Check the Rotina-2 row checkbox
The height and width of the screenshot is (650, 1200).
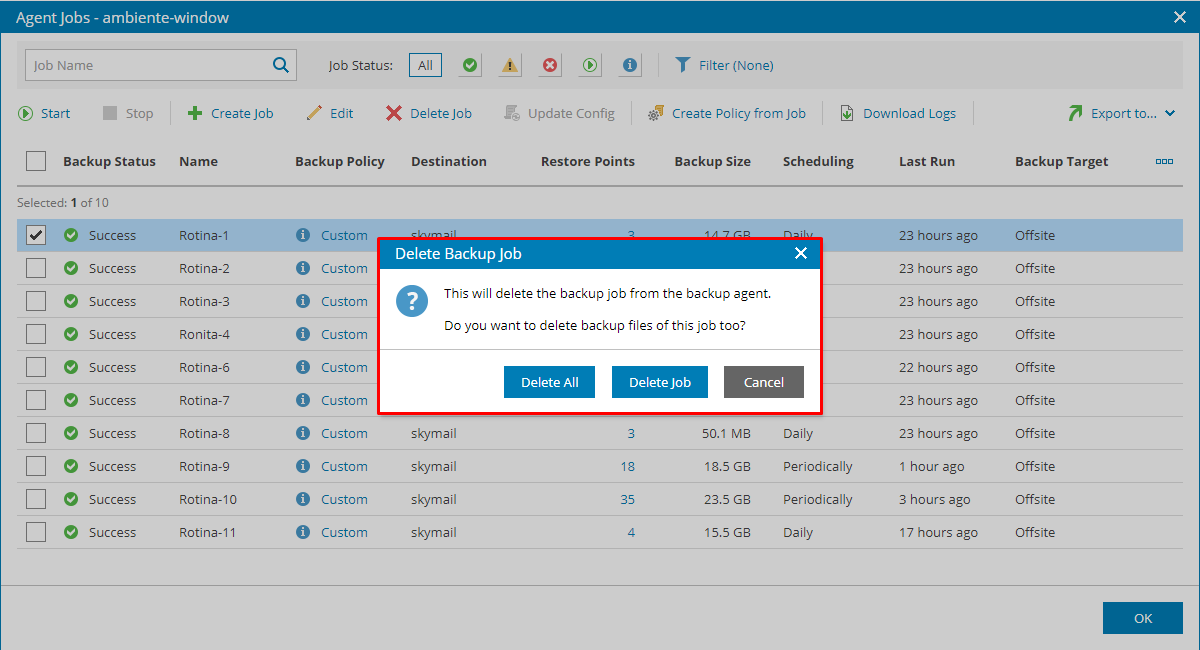pos(36,268)
